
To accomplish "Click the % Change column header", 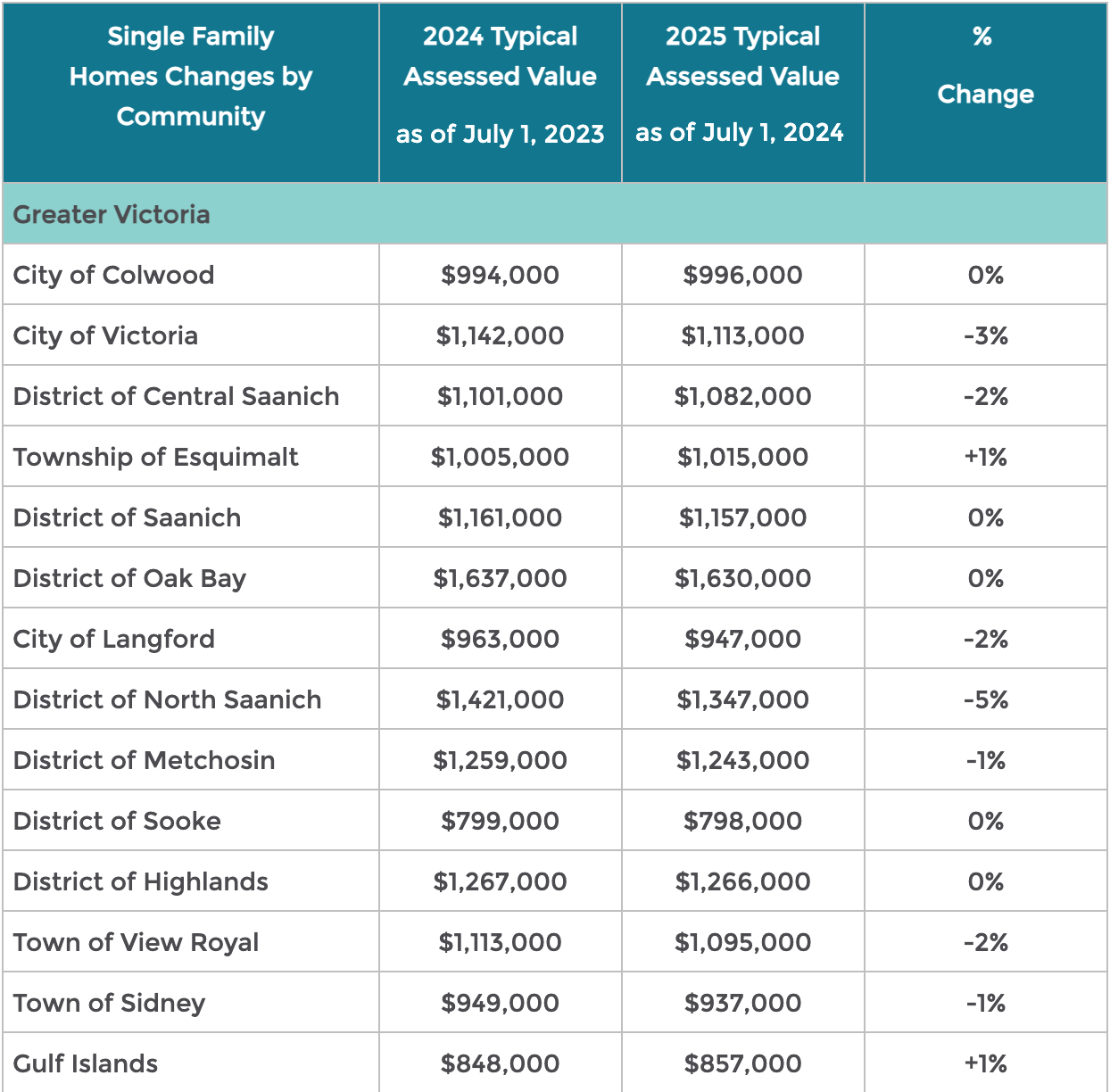I will pos(985,67).
